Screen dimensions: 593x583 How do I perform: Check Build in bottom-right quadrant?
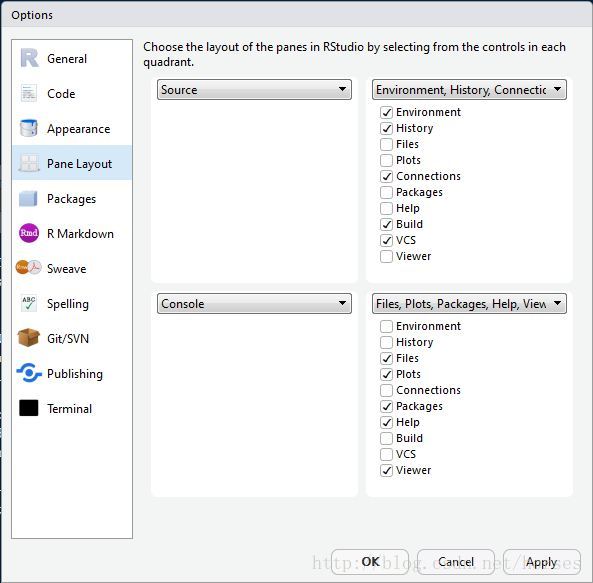click(x=386, y=438)
